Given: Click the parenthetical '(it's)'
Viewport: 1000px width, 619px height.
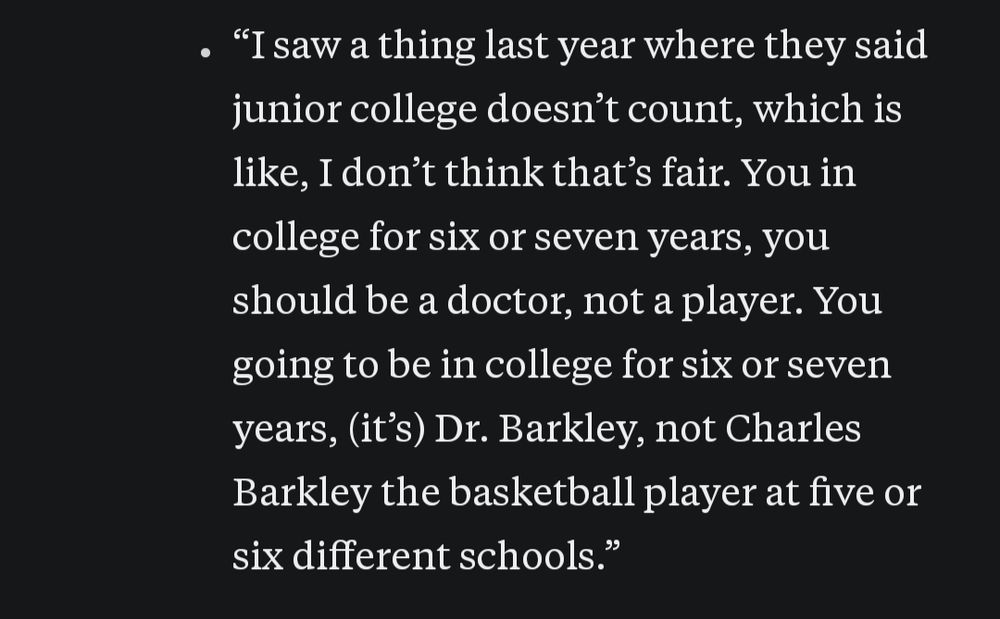Looking at the screenshot, I should (x=386, y=429).
